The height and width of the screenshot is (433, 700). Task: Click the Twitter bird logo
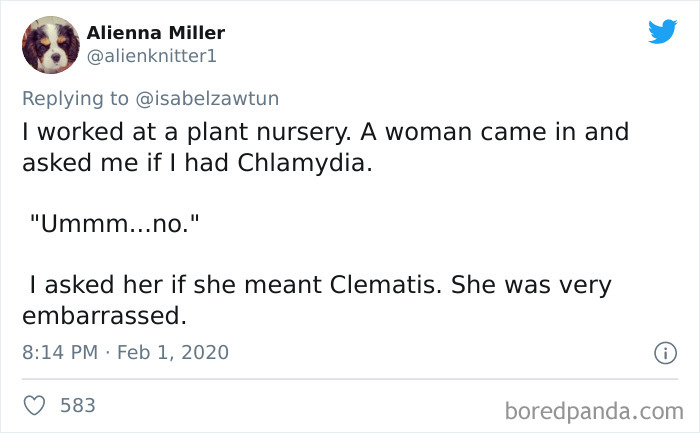662,31
